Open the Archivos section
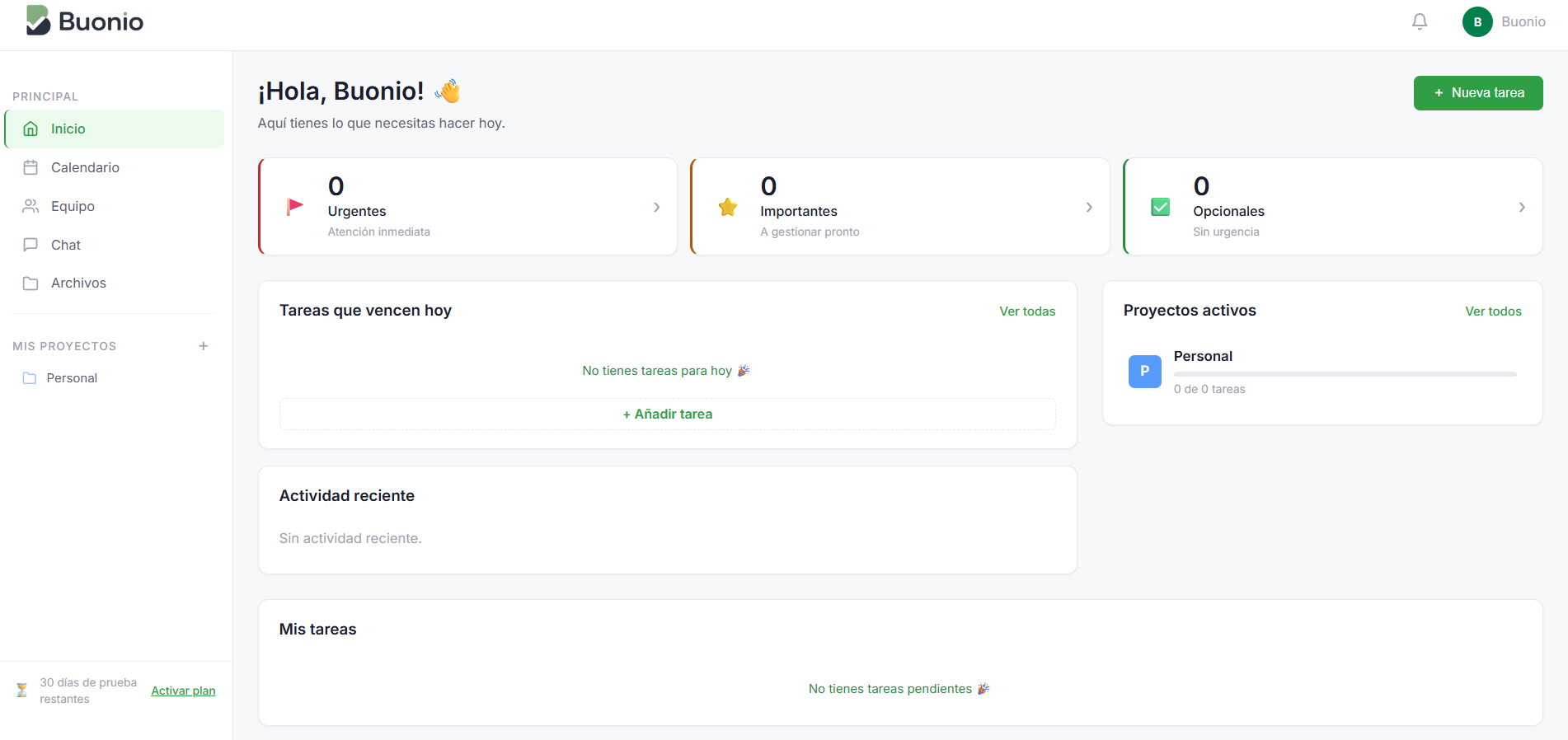The image size is (1568, 740). pyautogui.click(x=115, y=283)
